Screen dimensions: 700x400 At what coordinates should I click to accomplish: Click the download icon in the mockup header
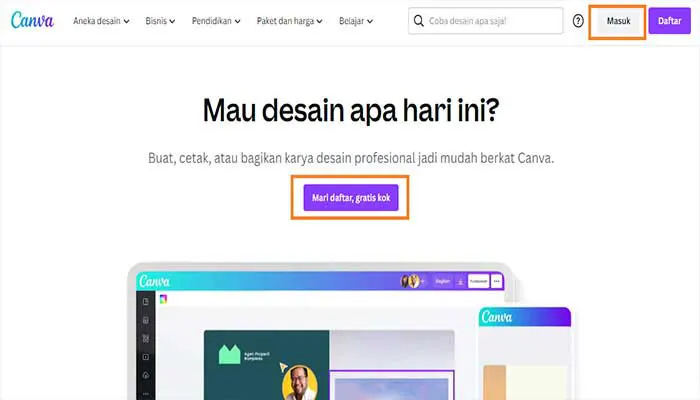460,282
